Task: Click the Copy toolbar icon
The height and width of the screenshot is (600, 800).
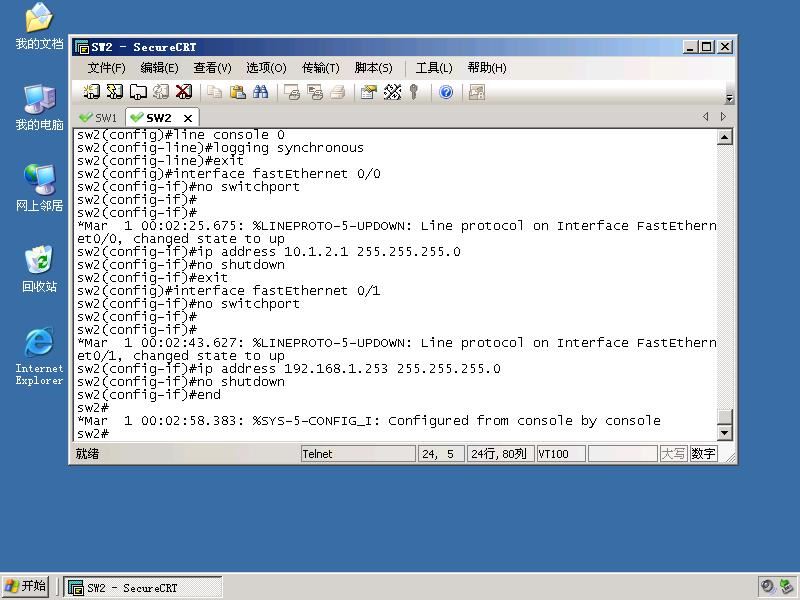Action: tap(214, 92)
